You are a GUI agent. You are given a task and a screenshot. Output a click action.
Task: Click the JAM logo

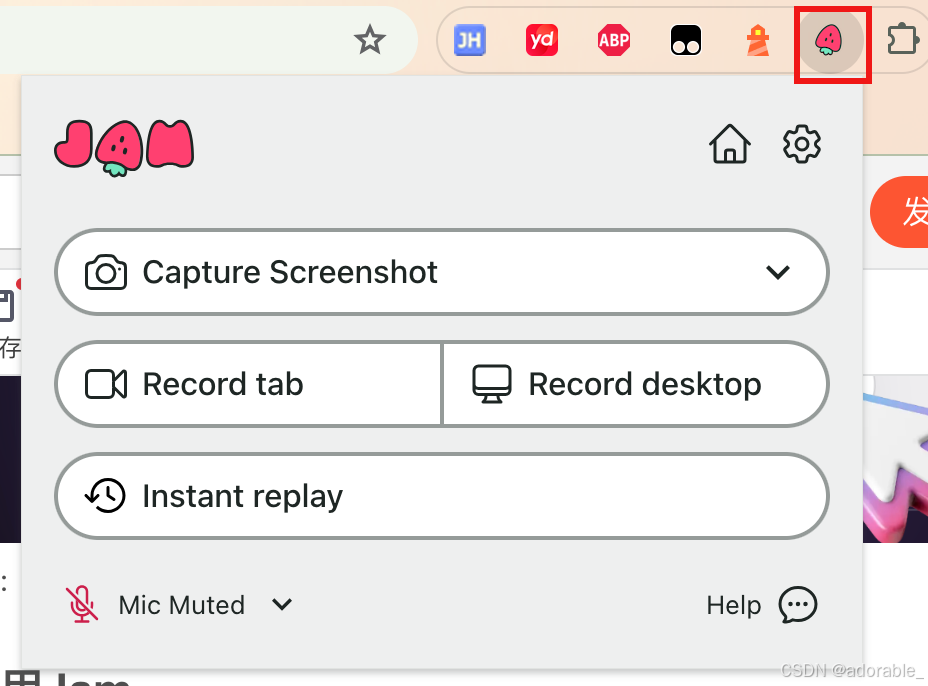(124, 147)
